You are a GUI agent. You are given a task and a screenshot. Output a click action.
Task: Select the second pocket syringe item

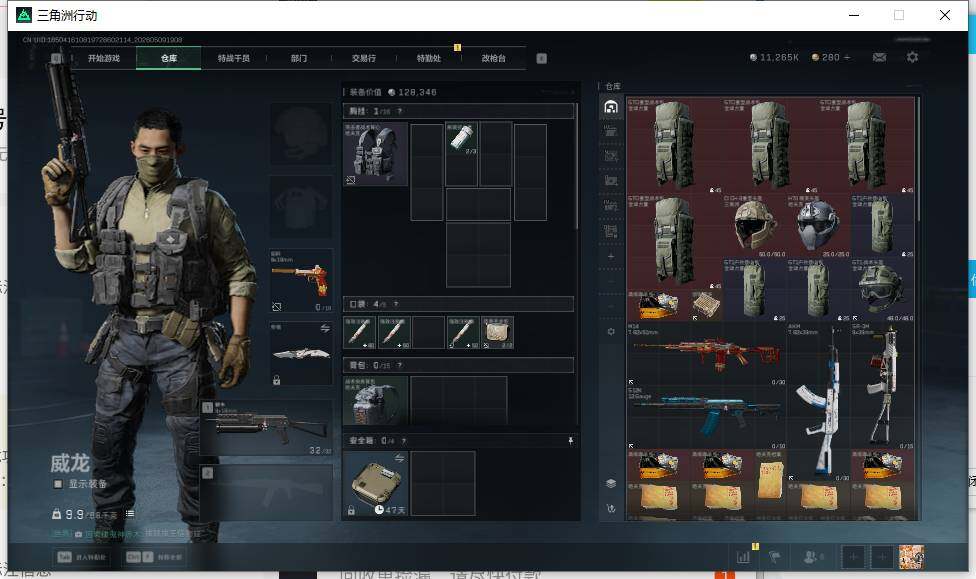point(394,332)
